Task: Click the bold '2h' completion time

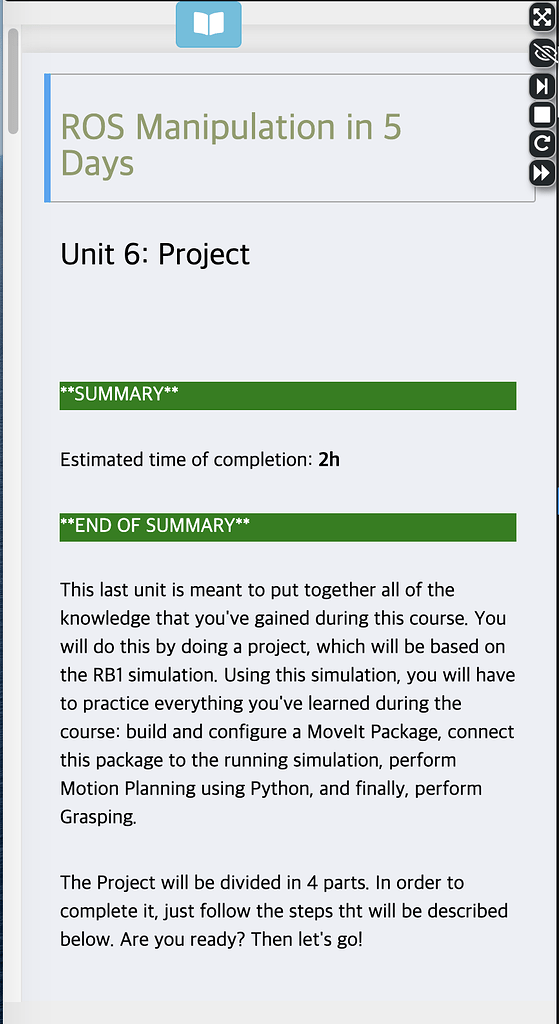Action: 329,460
